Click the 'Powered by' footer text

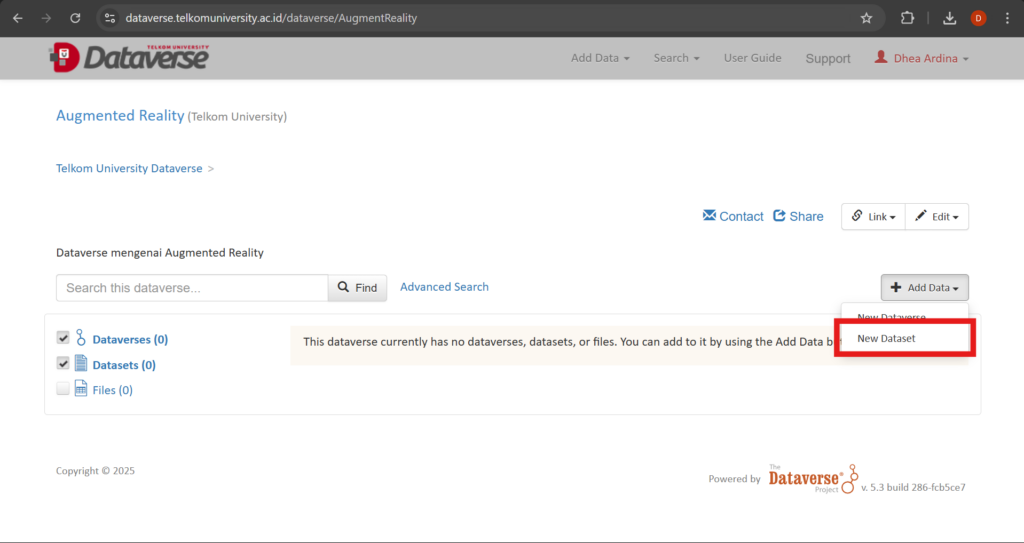[x=735, y=479]
